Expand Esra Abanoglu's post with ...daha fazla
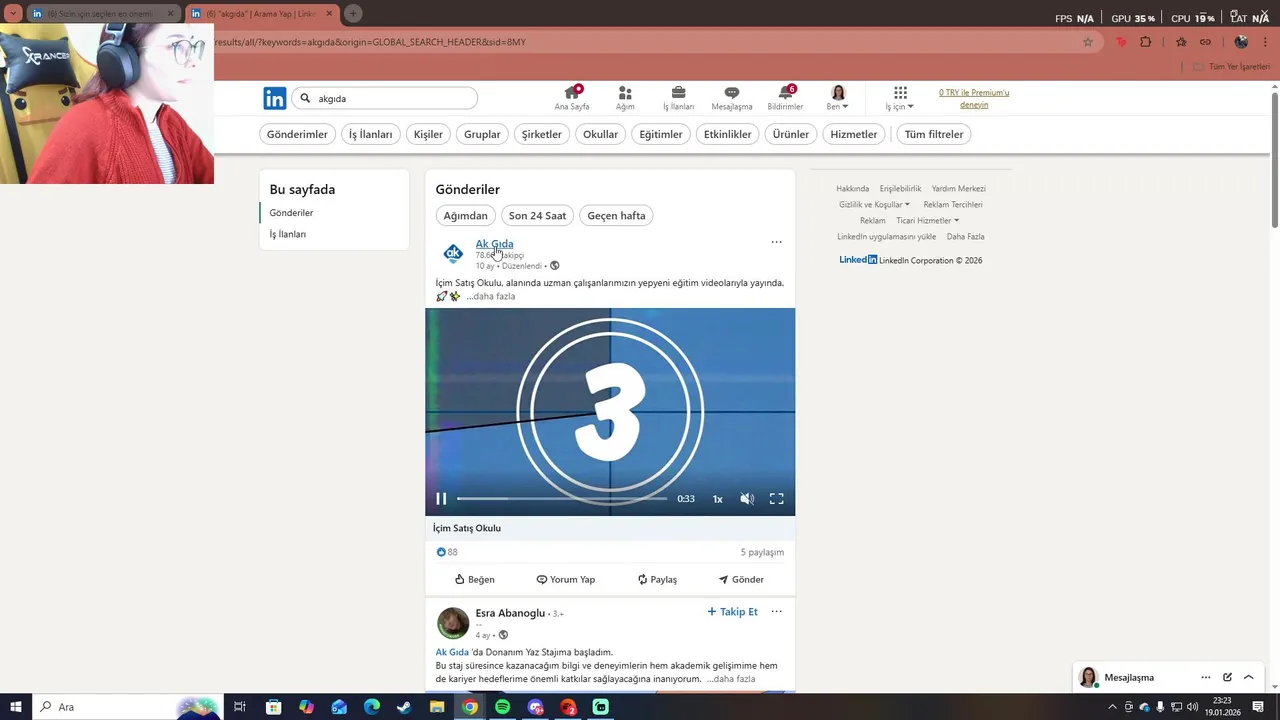 click(x=731, y=679)
